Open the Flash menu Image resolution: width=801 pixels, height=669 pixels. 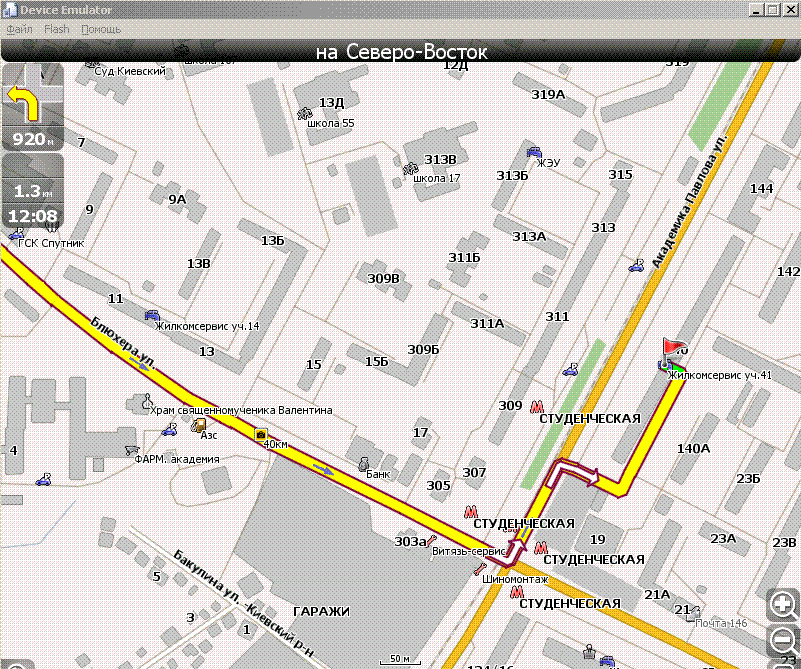[x=57, y=29]
